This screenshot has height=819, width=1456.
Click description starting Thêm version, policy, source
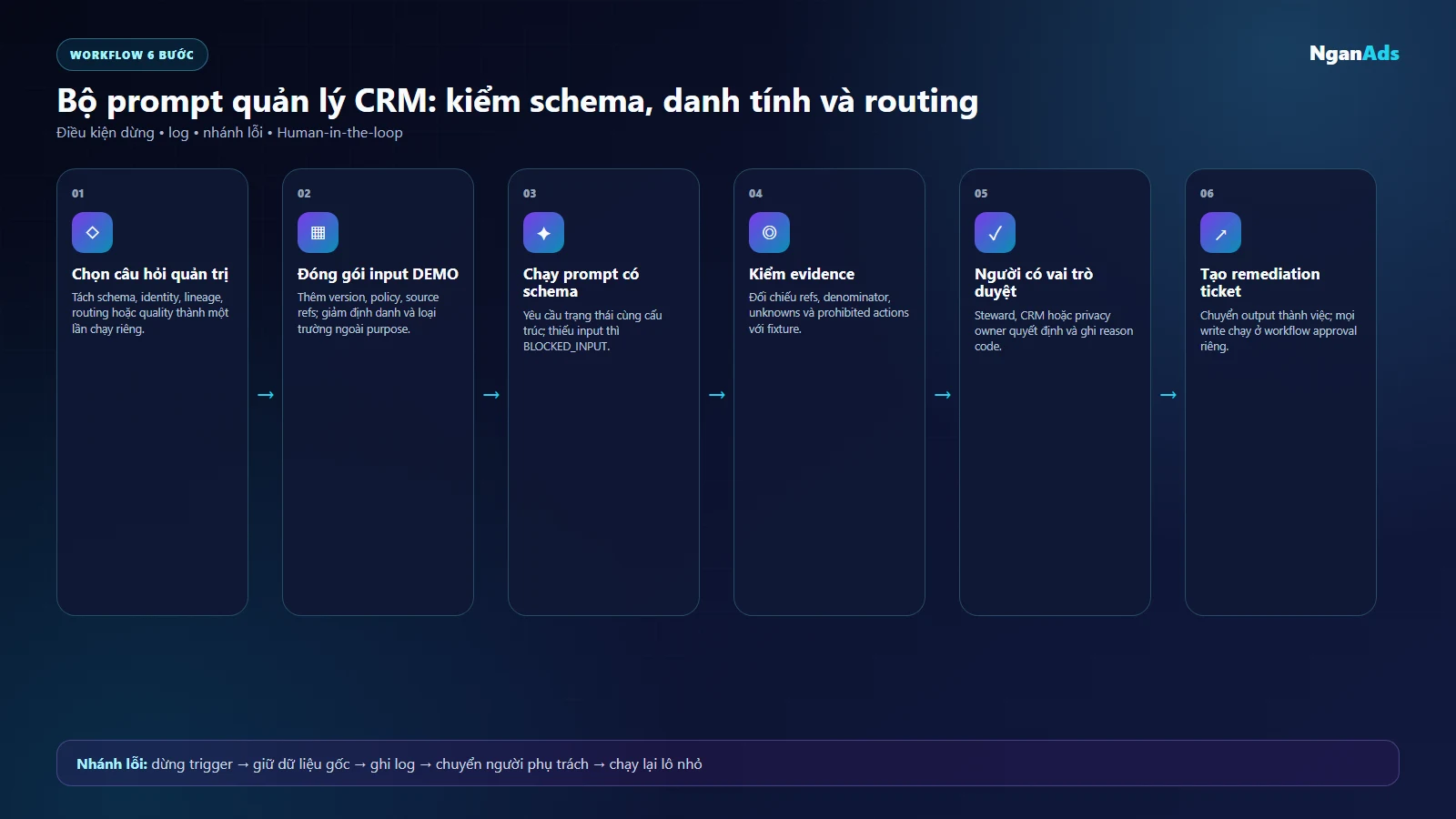[x=369, y=313]
